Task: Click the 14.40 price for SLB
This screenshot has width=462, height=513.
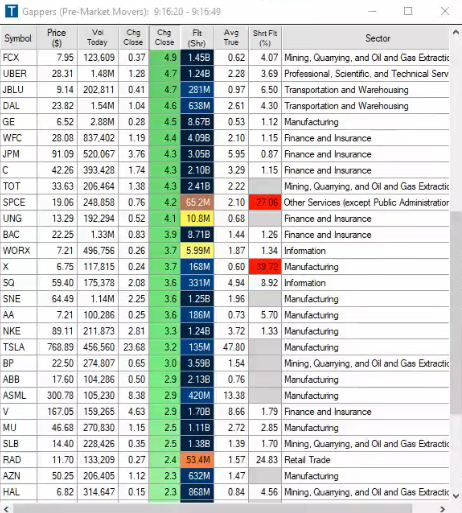Action: pos(57,444)
